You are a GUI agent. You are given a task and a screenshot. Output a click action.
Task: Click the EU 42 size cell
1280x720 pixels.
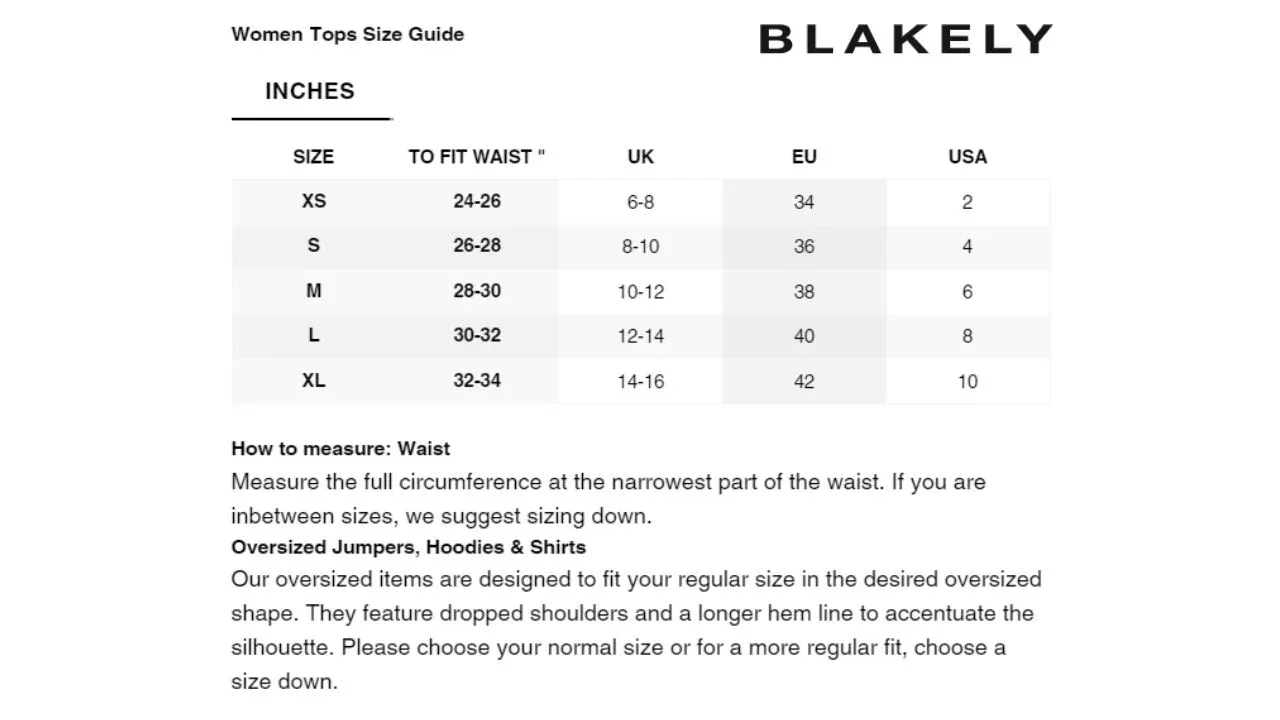pyautogui.click(x=804, y=382)
